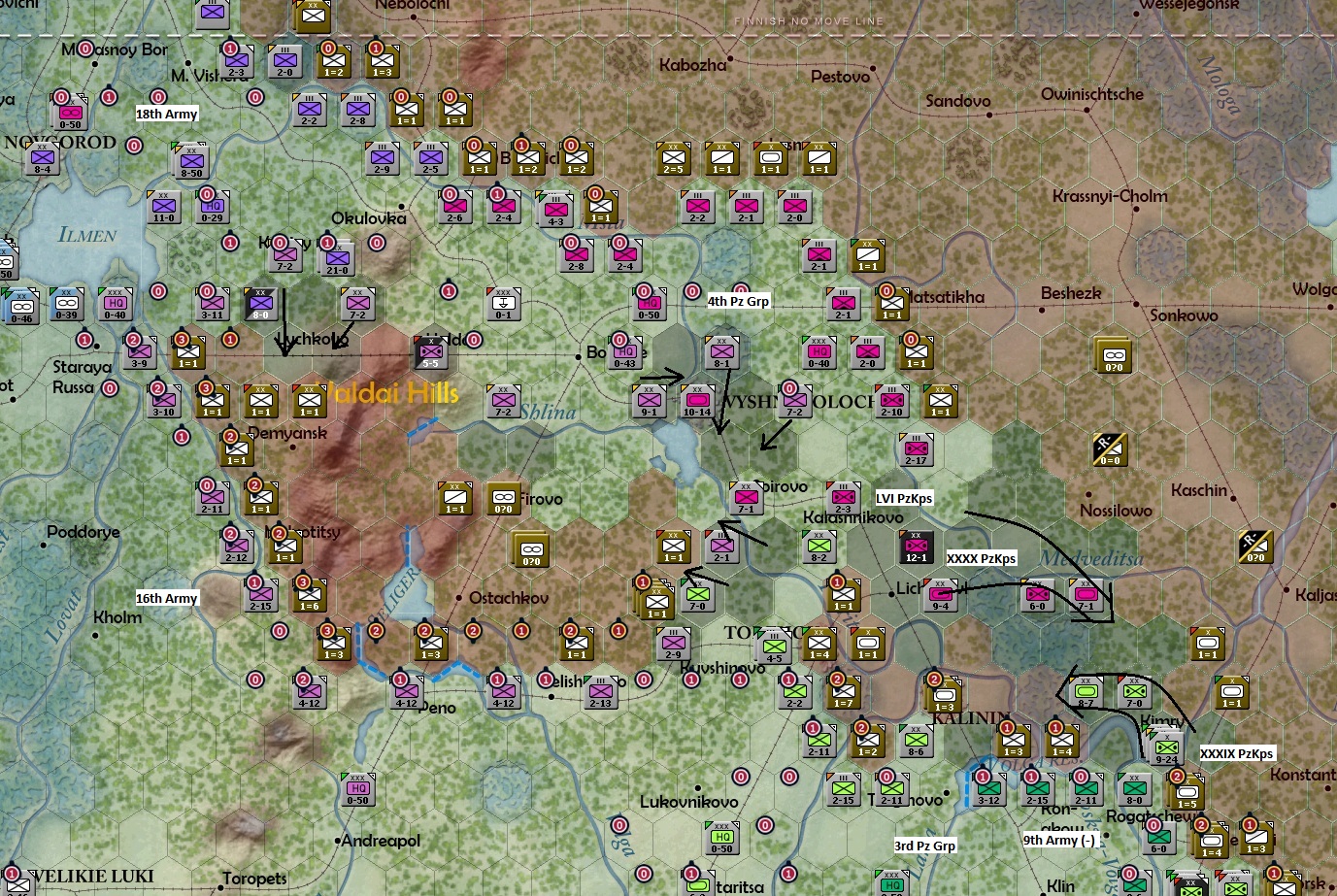This screenshot has width=1337, height=896.
Task: Click the Lukovnikovo town name
Action: (688, 802)
